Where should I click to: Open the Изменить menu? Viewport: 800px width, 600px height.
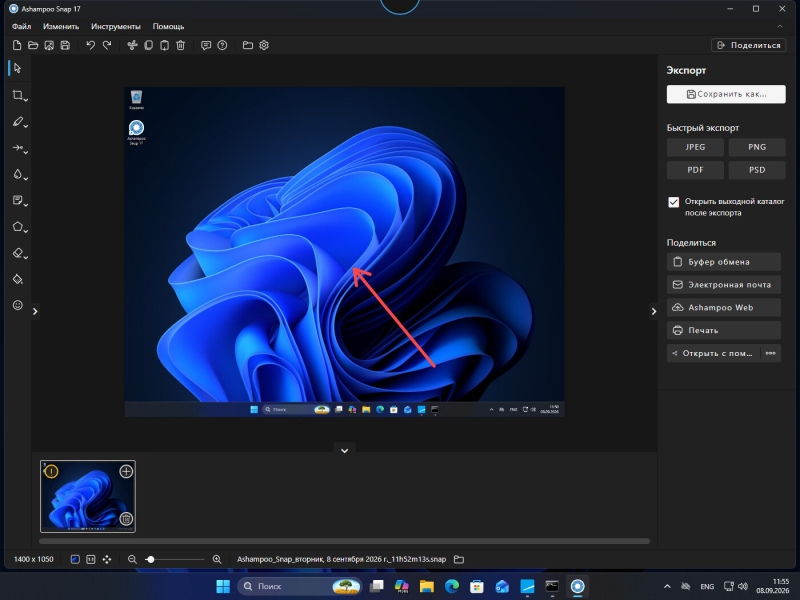pos(61,27)
